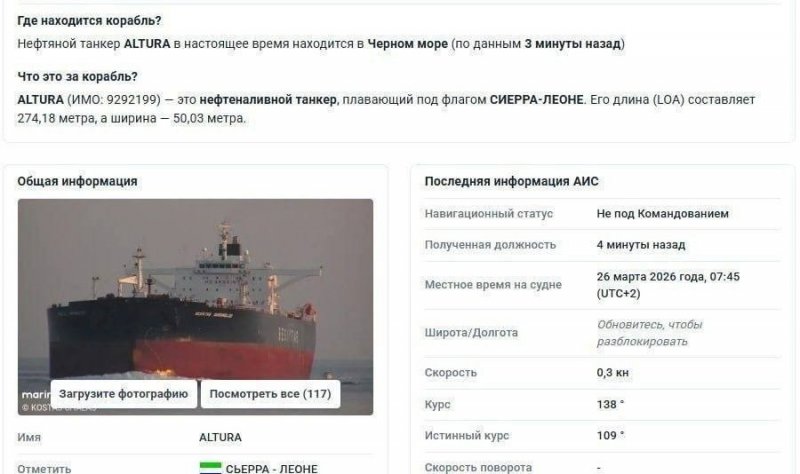Click the speed value '0,3 кн'
Image resolution: width=800 pixels, height=474 pixels.
(x=612, y=372)
